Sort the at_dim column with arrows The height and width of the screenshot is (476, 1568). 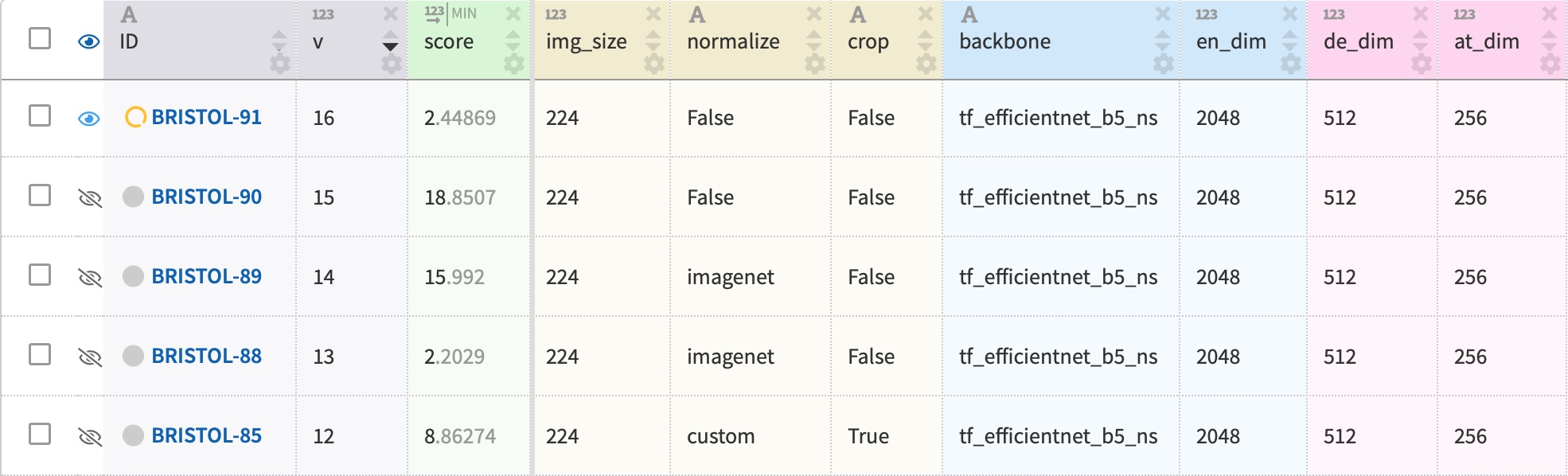[x=1549, y=41]
